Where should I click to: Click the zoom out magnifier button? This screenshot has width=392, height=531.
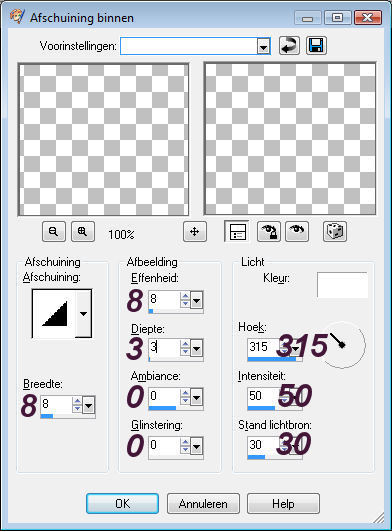(x=54, y=232)
